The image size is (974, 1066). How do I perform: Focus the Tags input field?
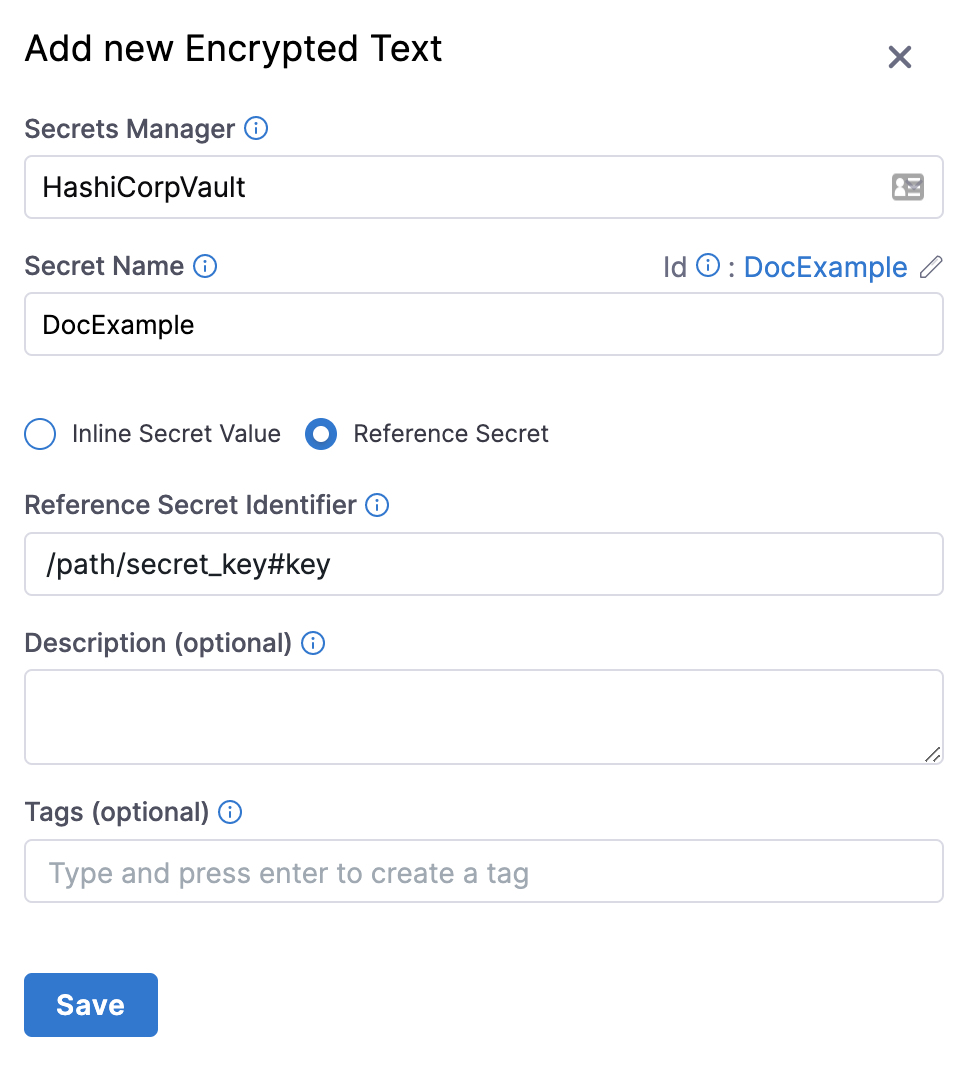tap(483, 872)
